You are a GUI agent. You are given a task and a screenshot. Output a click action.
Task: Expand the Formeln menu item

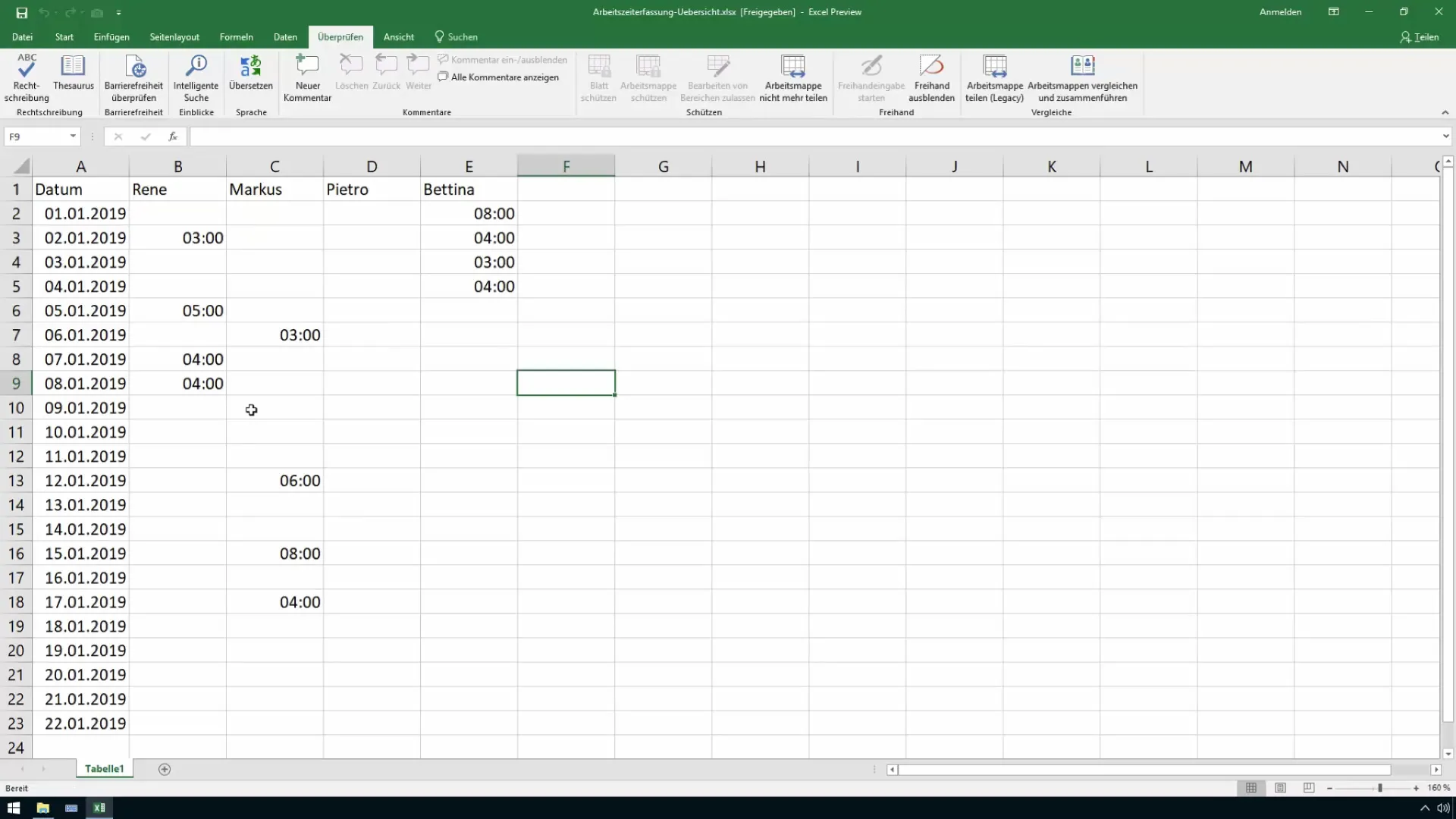(x=237, y=37)
